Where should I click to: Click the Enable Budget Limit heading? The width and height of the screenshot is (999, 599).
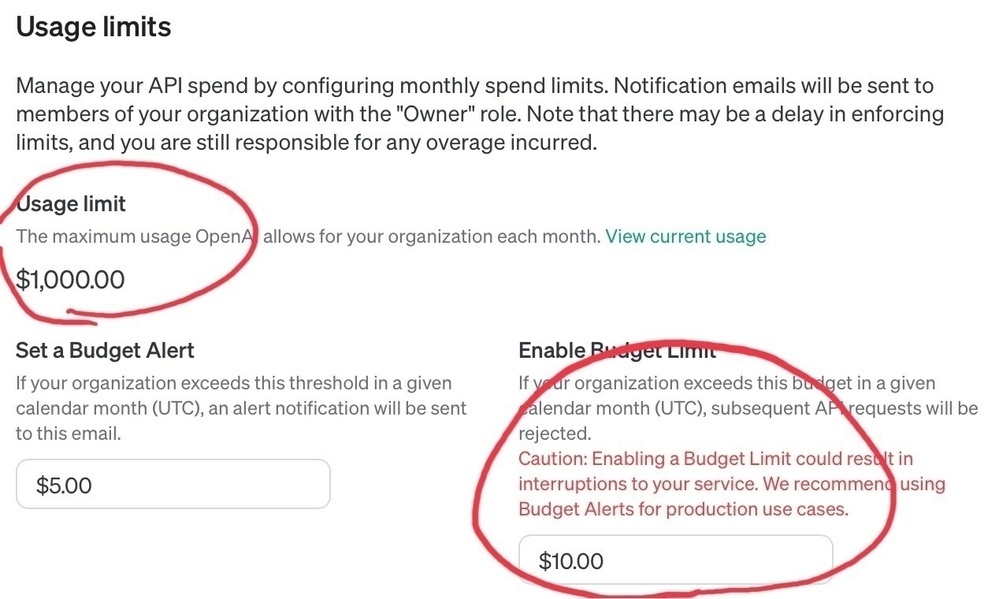click(617, 350)
